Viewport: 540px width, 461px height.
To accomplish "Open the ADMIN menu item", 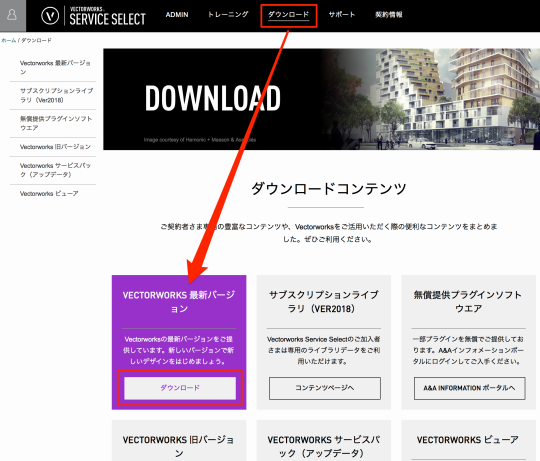I will [177, 14].
